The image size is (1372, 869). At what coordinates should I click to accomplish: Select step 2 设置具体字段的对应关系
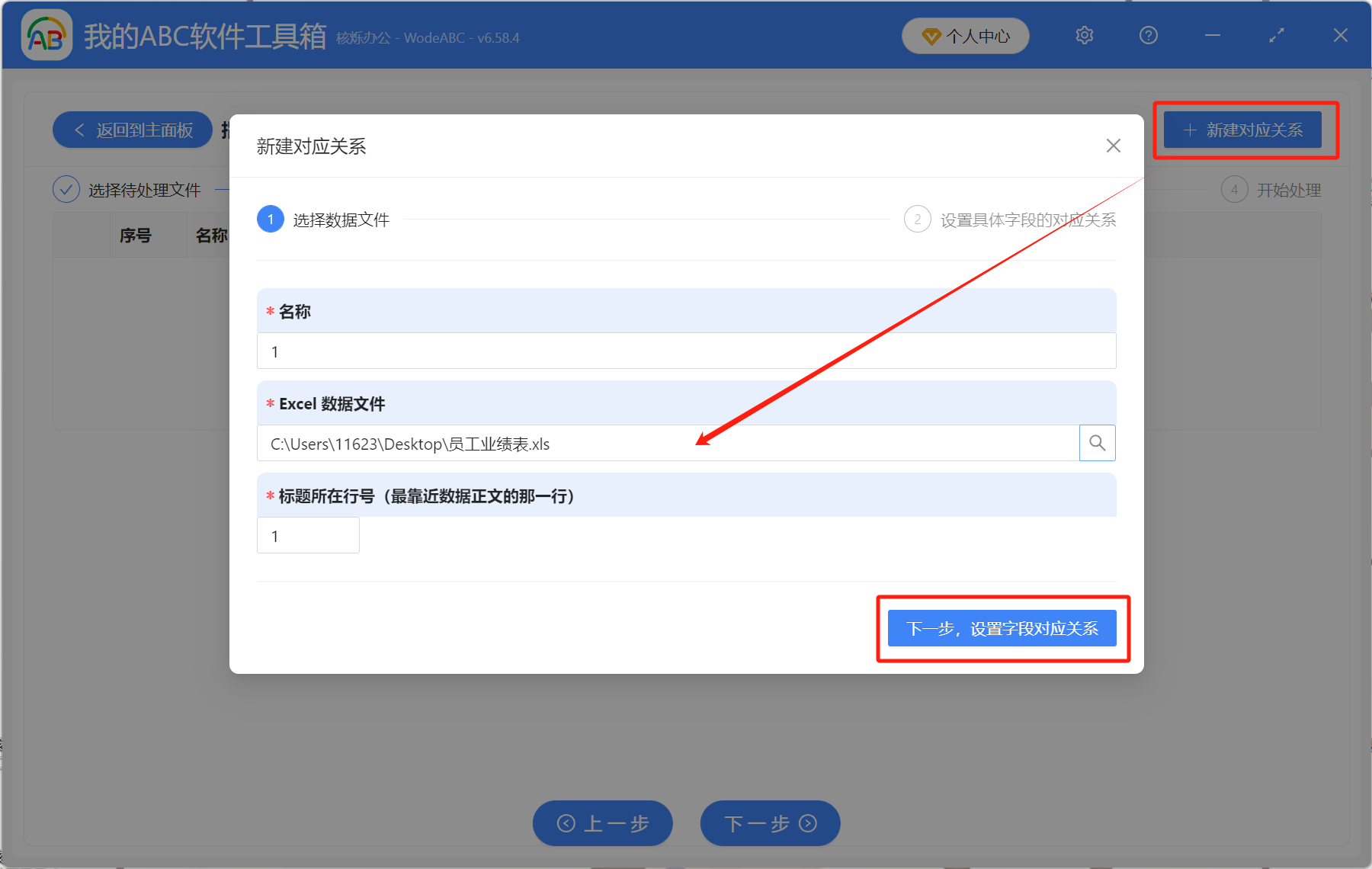coord(918,219)
